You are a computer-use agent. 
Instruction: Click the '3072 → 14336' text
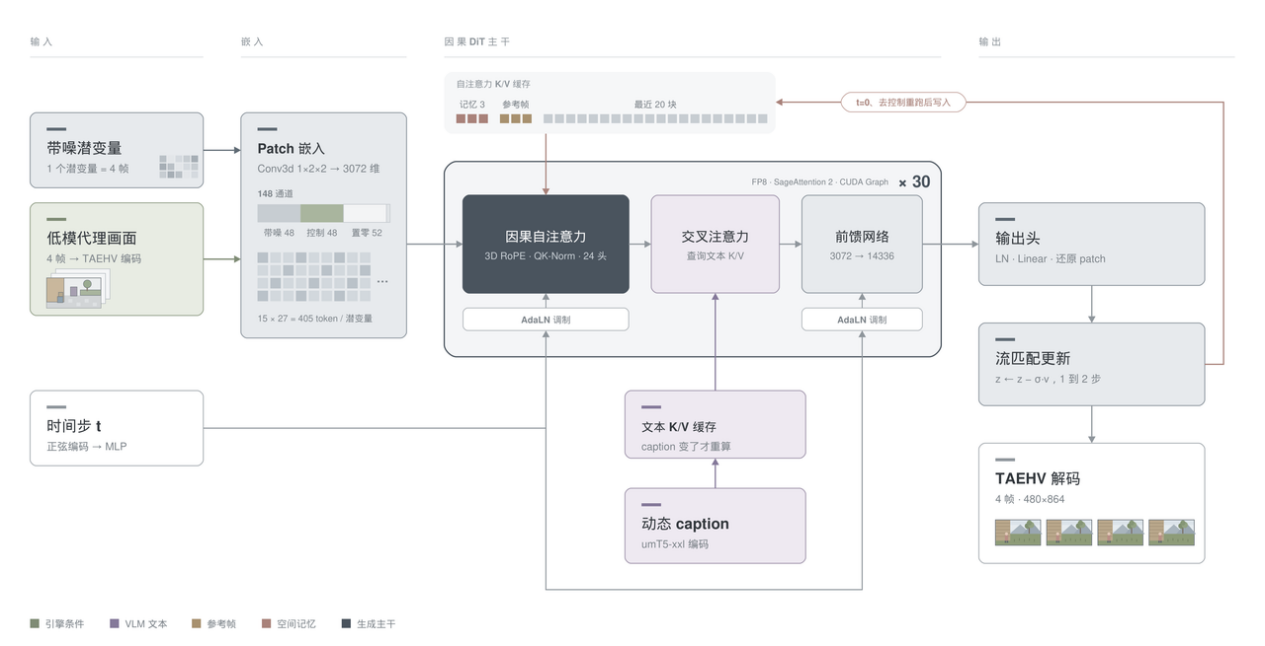click(x=862, y=256)
